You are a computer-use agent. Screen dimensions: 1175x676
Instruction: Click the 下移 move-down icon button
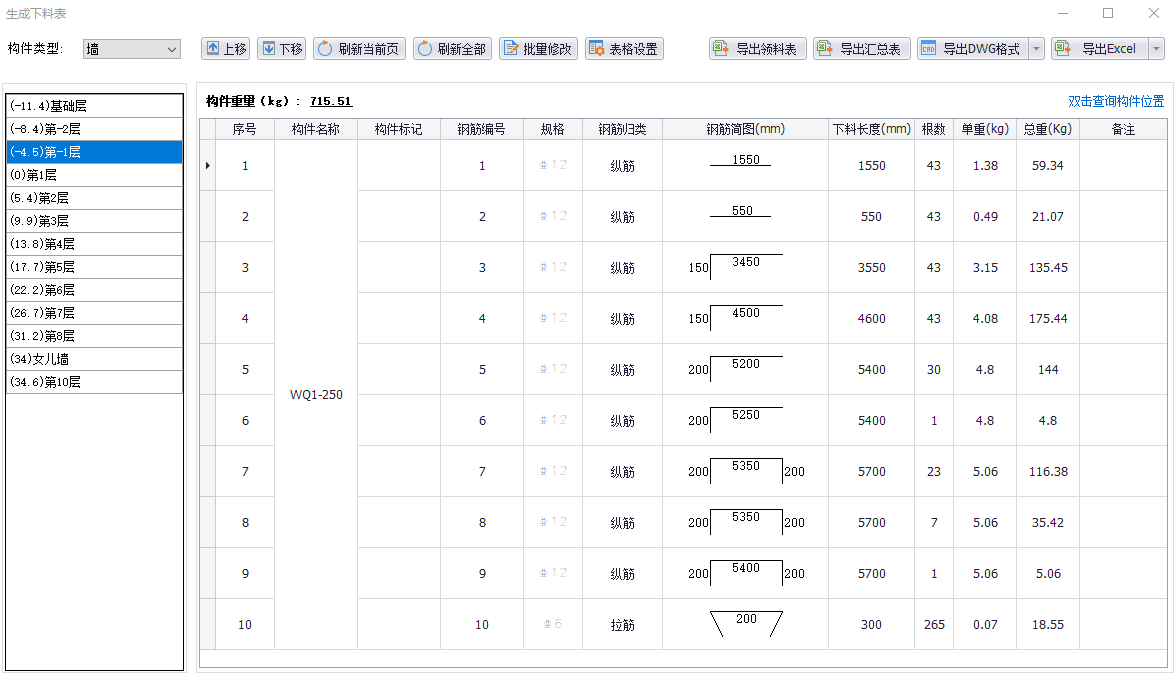click(281, 49)
